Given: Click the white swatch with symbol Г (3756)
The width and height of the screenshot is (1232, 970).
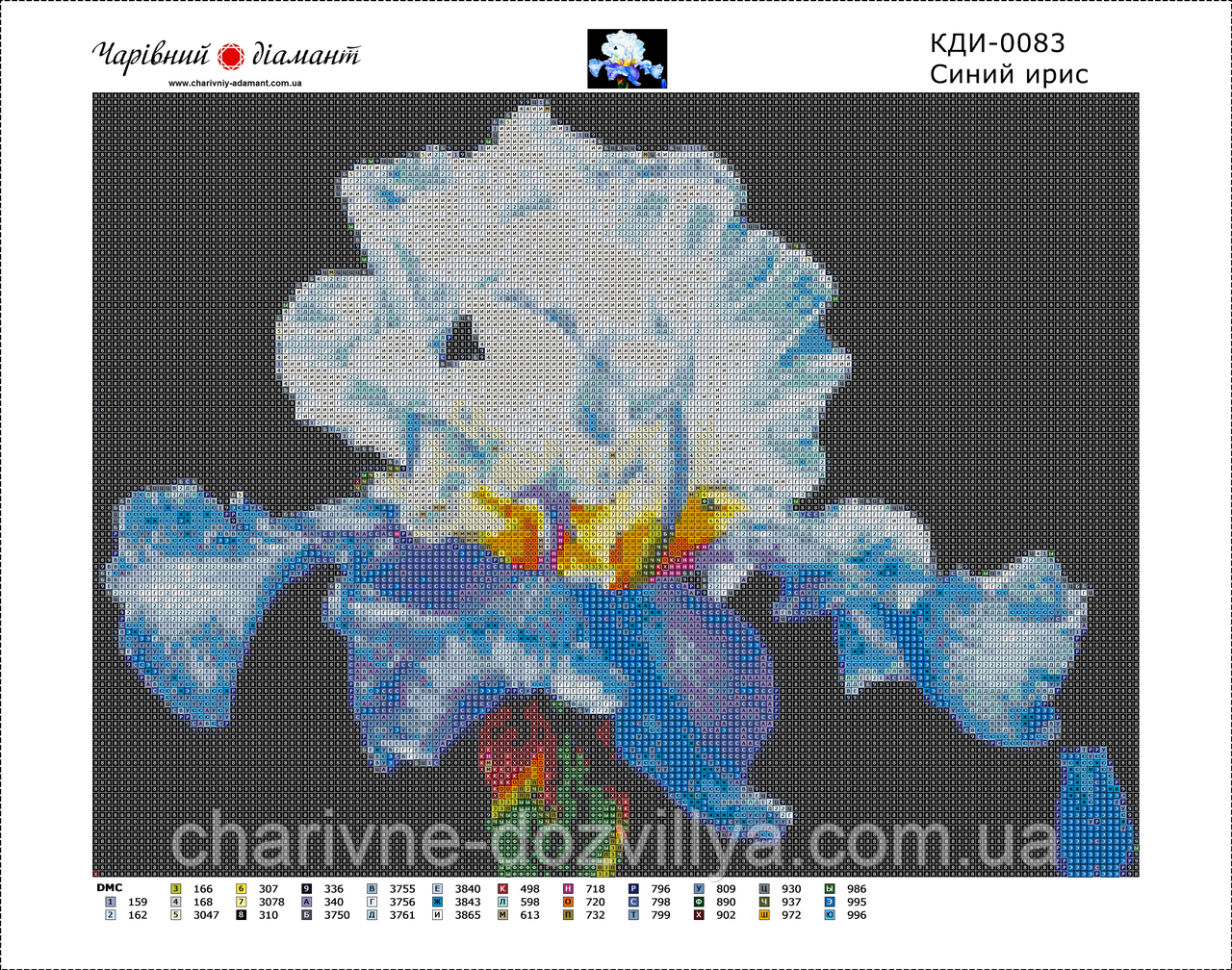Looking at the screenshot, I should pos(372,903).
